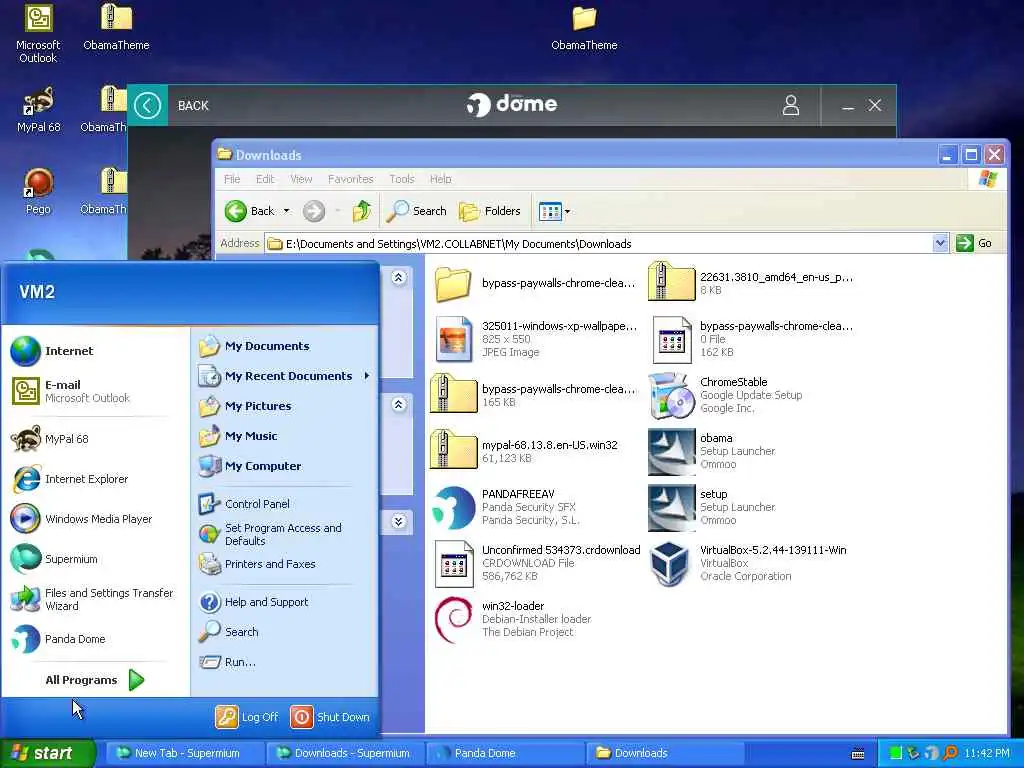Open Microsoft Outlook desktop shortcut
This screenshot has width=1024, height=768.
click(x=38, y=34)
